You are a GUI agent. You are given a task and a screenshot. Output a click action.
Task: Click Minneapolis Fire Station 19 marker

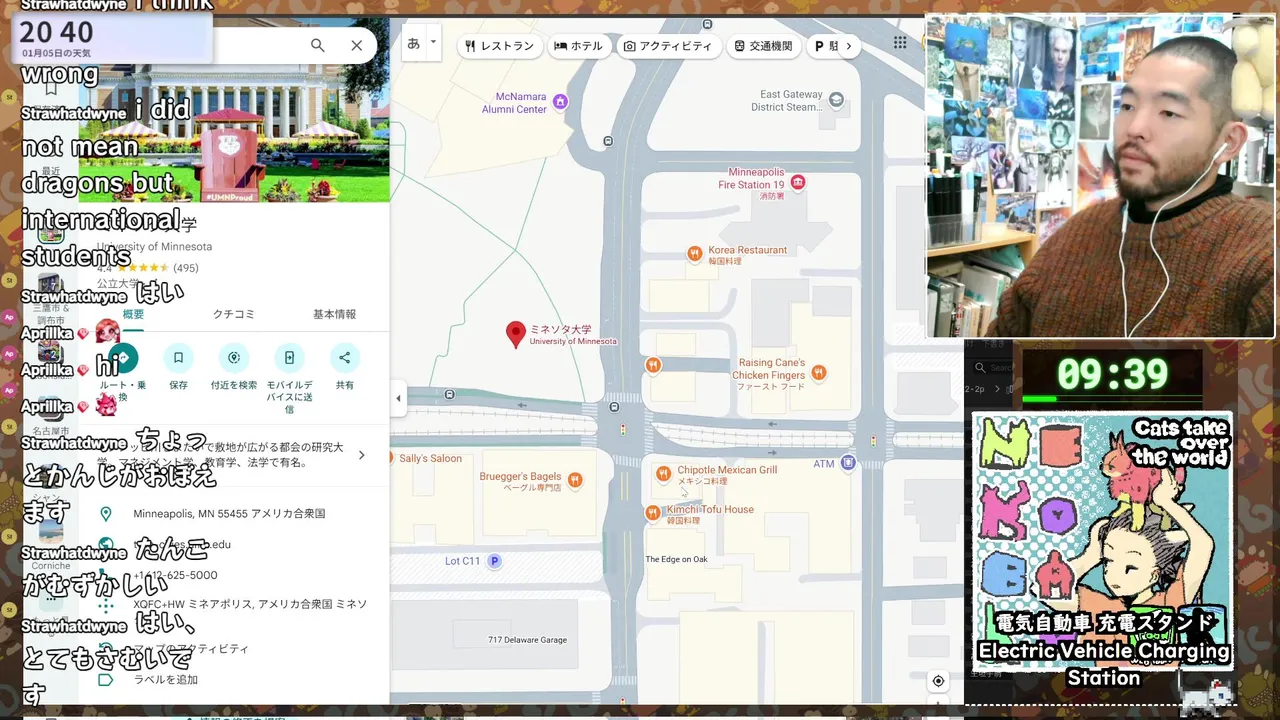click(x=797, y=182)
